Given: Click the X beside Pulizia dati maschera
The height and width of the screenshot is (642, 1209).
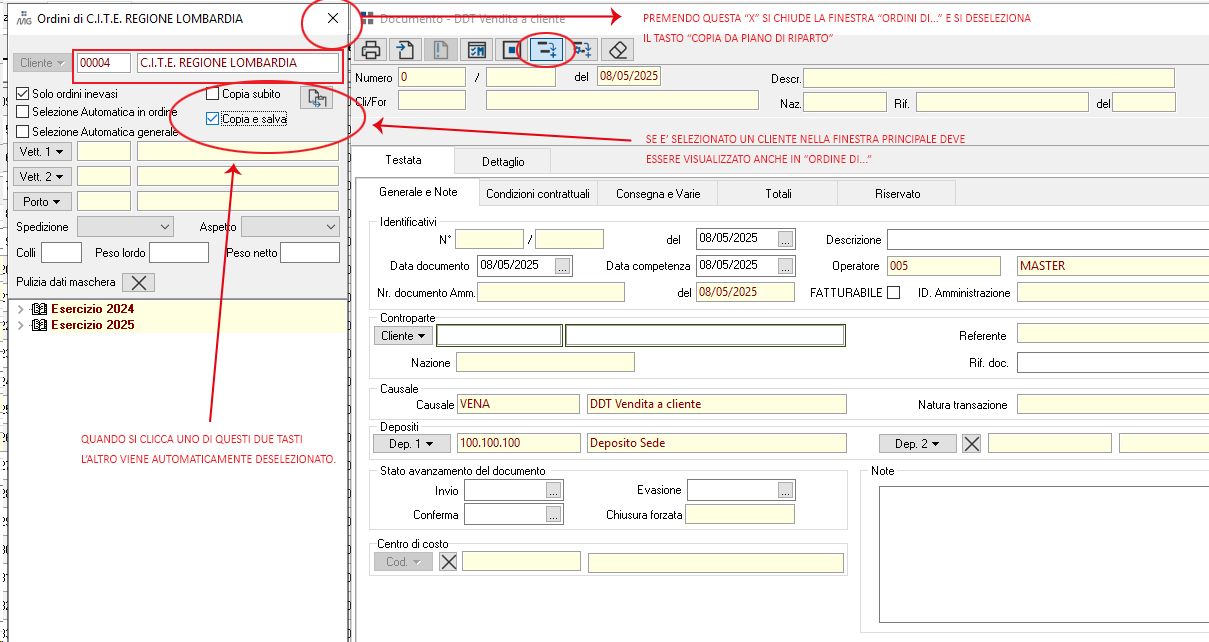Looking at the screenshot, I should click(138, 282).
